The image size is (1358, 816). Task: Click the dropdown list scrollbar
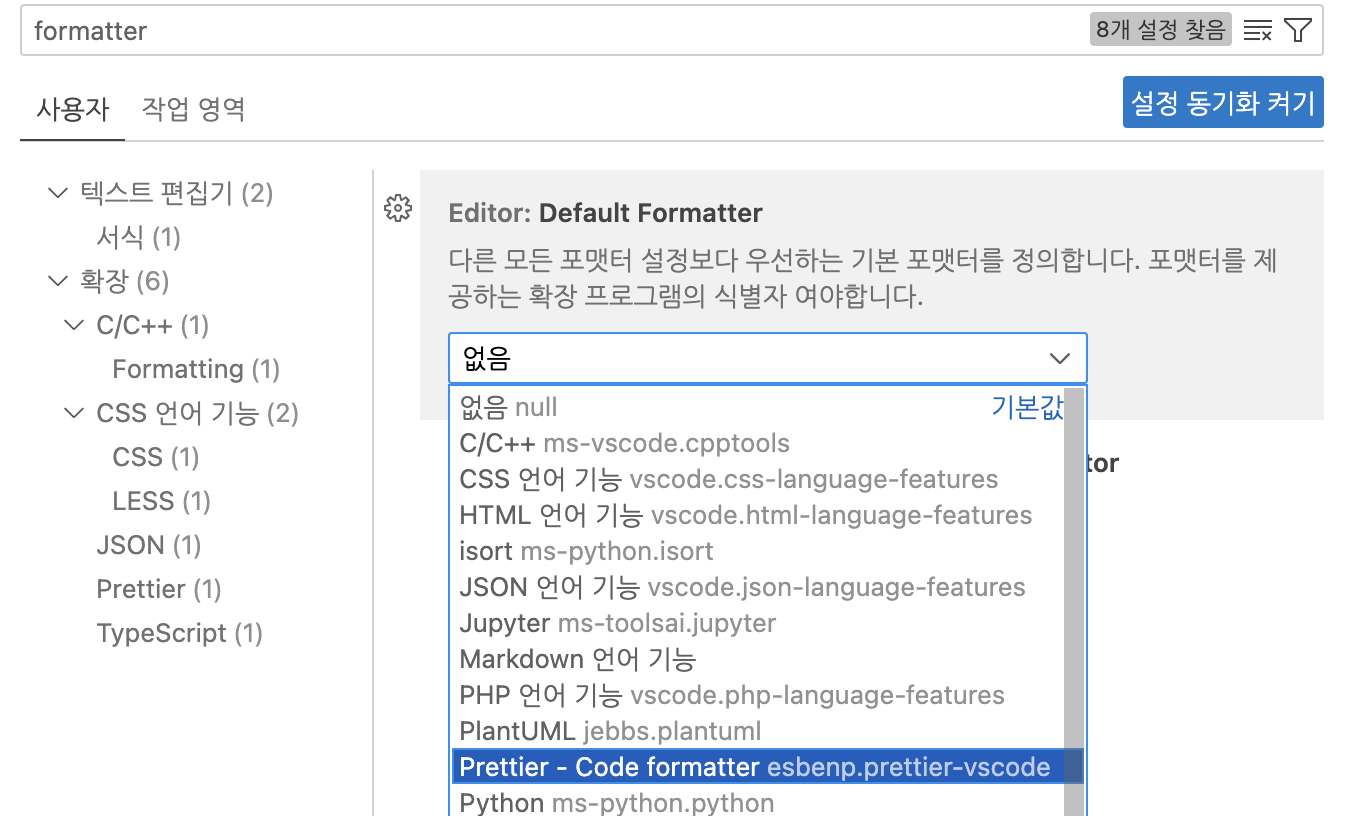(1074, 602)
